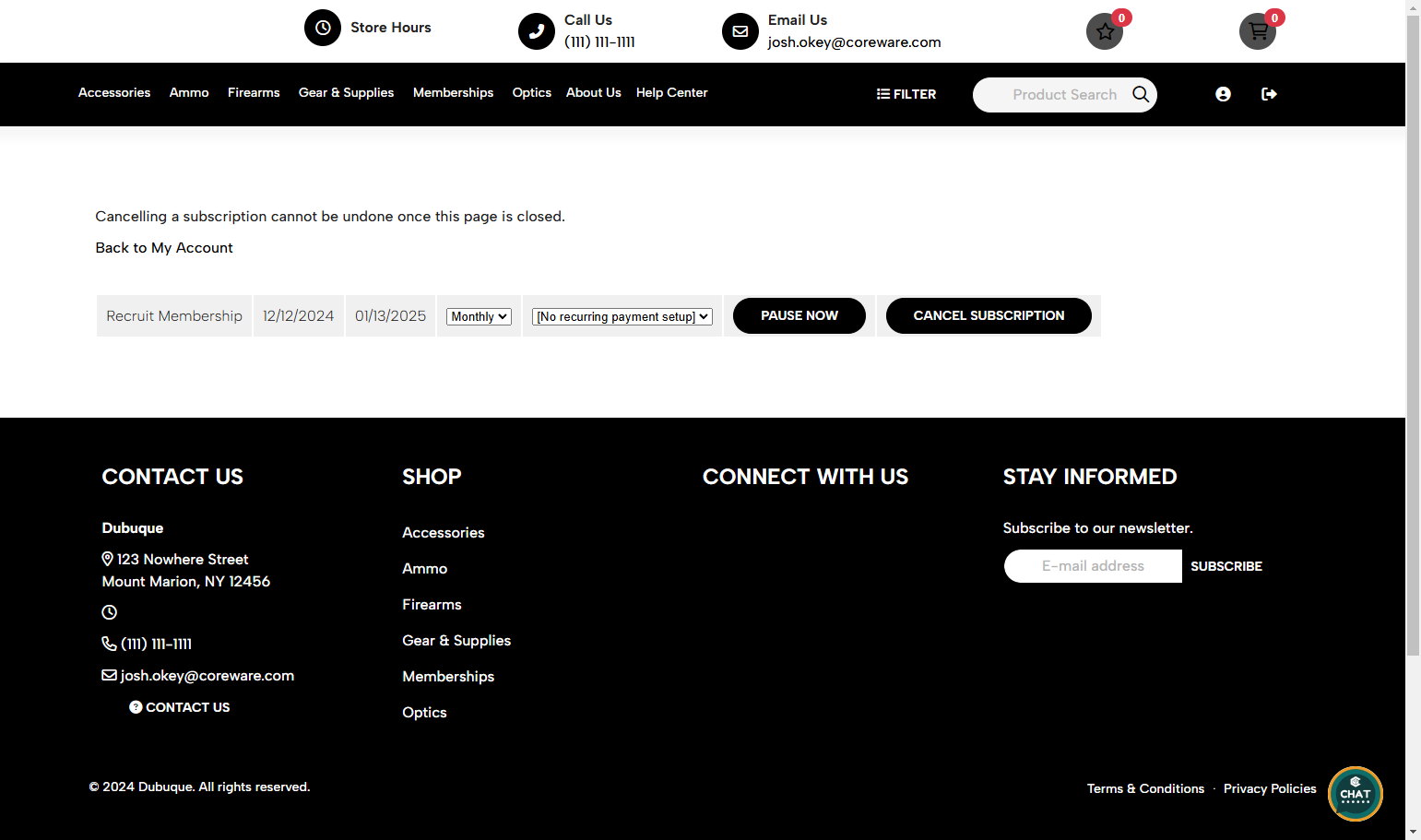Open footer Accessories shop link
The height and width of the screenshot is (840, 1421).
coord(444,532)
